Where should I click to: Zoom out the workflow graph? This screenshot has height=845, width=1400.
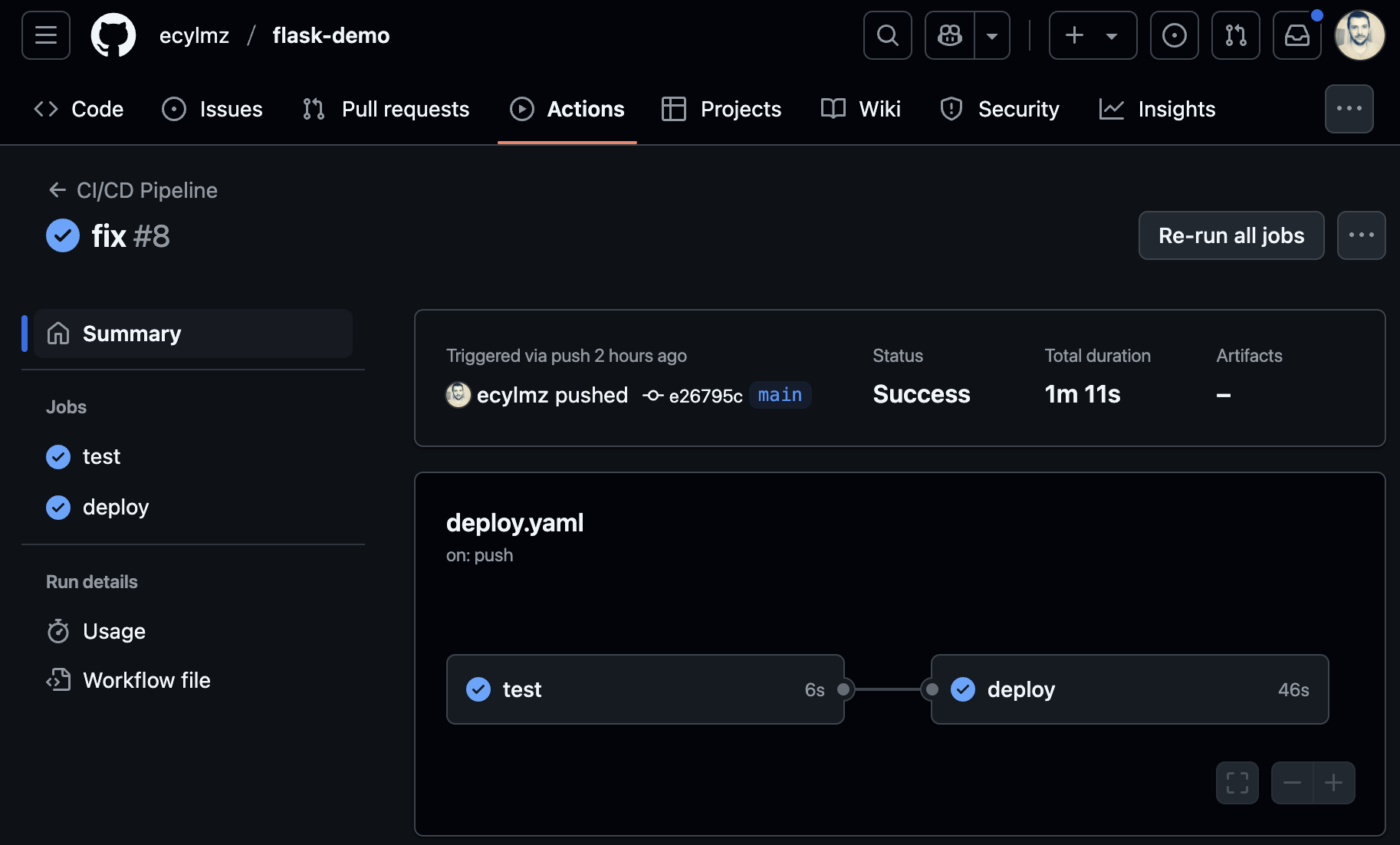click(1292, 783)
